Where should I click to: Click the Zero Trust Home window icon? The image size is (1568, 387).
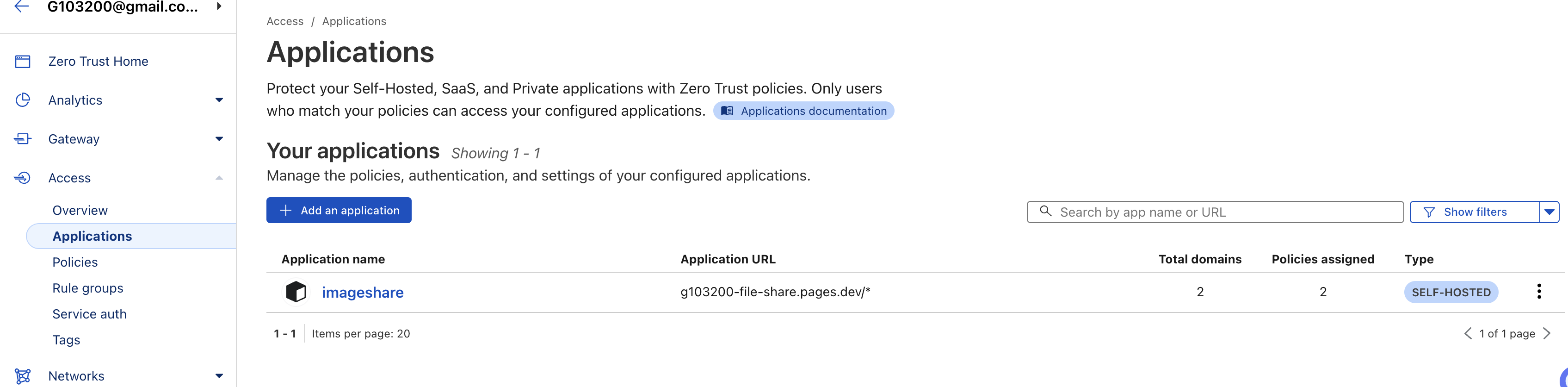coord(23,62)
